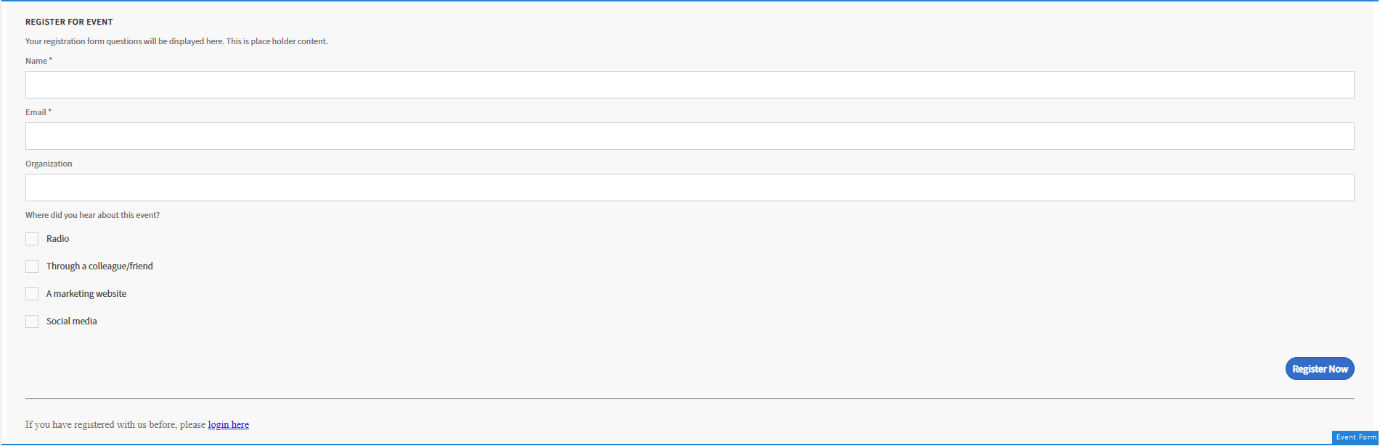
Task: Click the Name input field
Action: [x=689, y=85]
